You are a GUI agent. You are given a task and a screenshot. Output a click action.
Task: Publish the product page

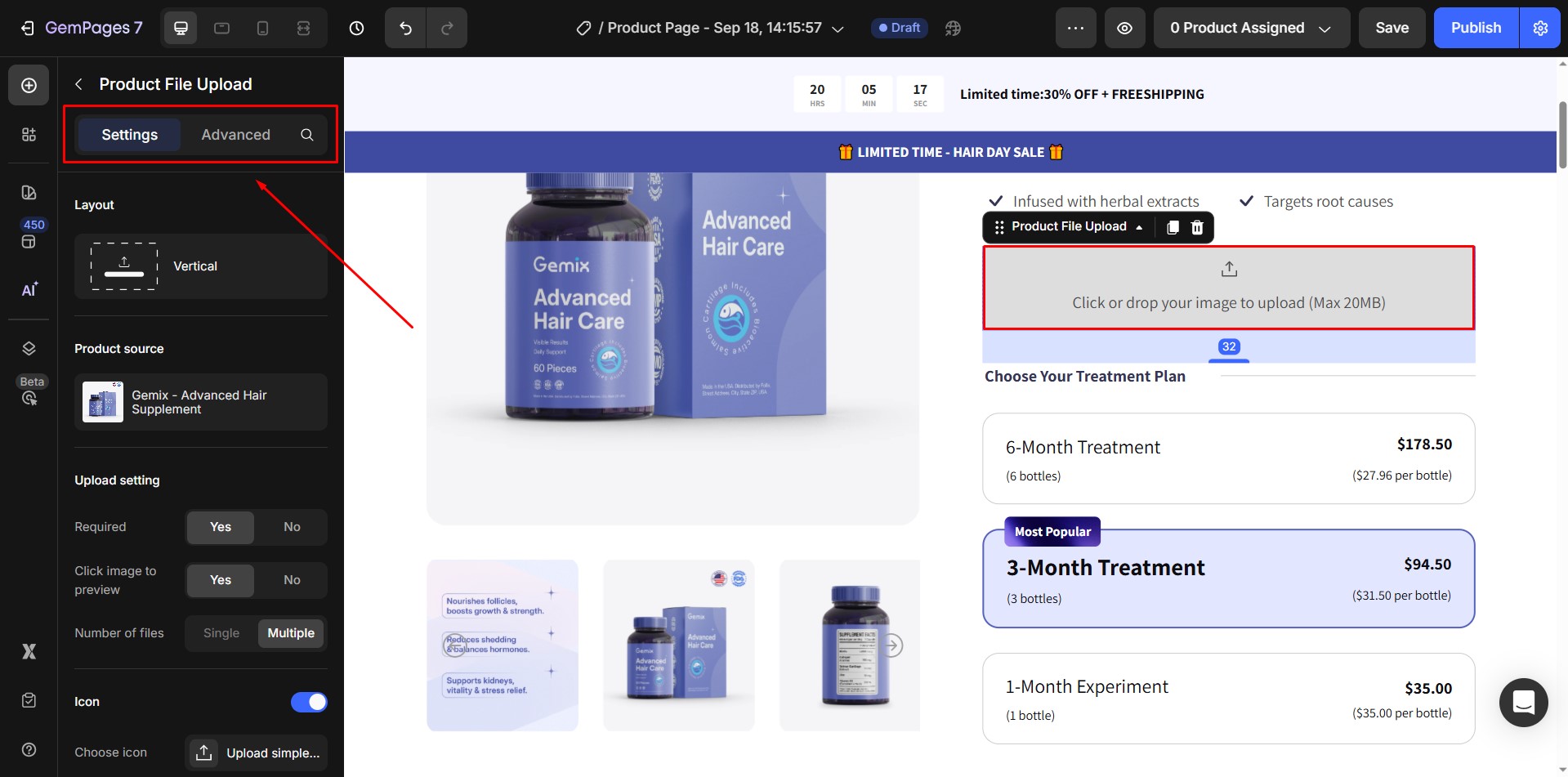click(x=1475, y=27)
